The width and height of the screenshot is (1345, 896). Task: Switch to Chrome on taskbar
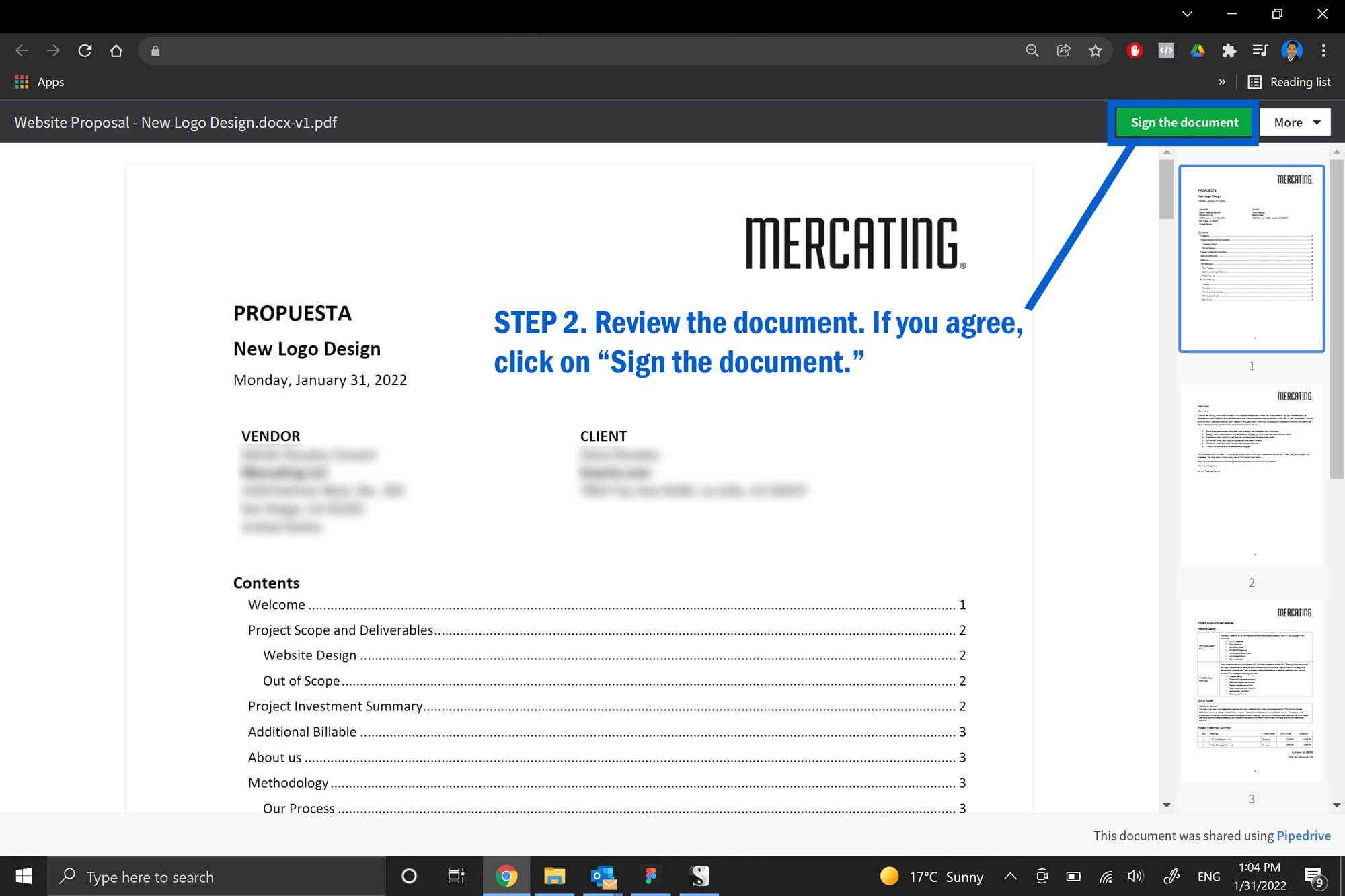click(x=506, y=877)
